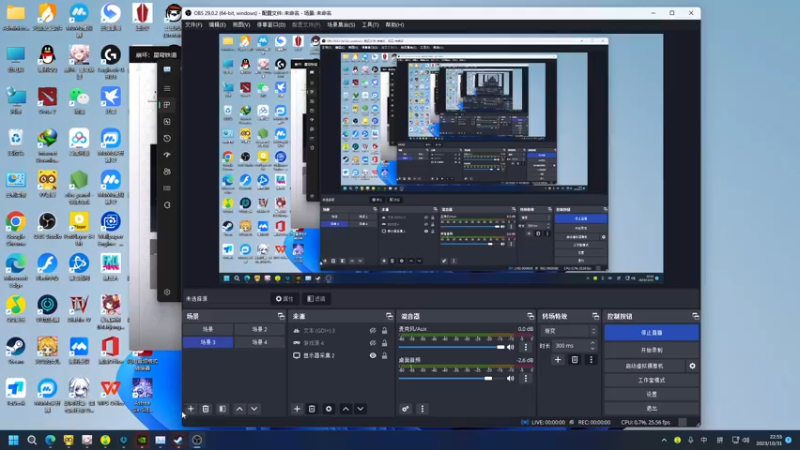Open the 场景集合(S) menu
This screenshot has height=450, width=800.
(341, 24)
